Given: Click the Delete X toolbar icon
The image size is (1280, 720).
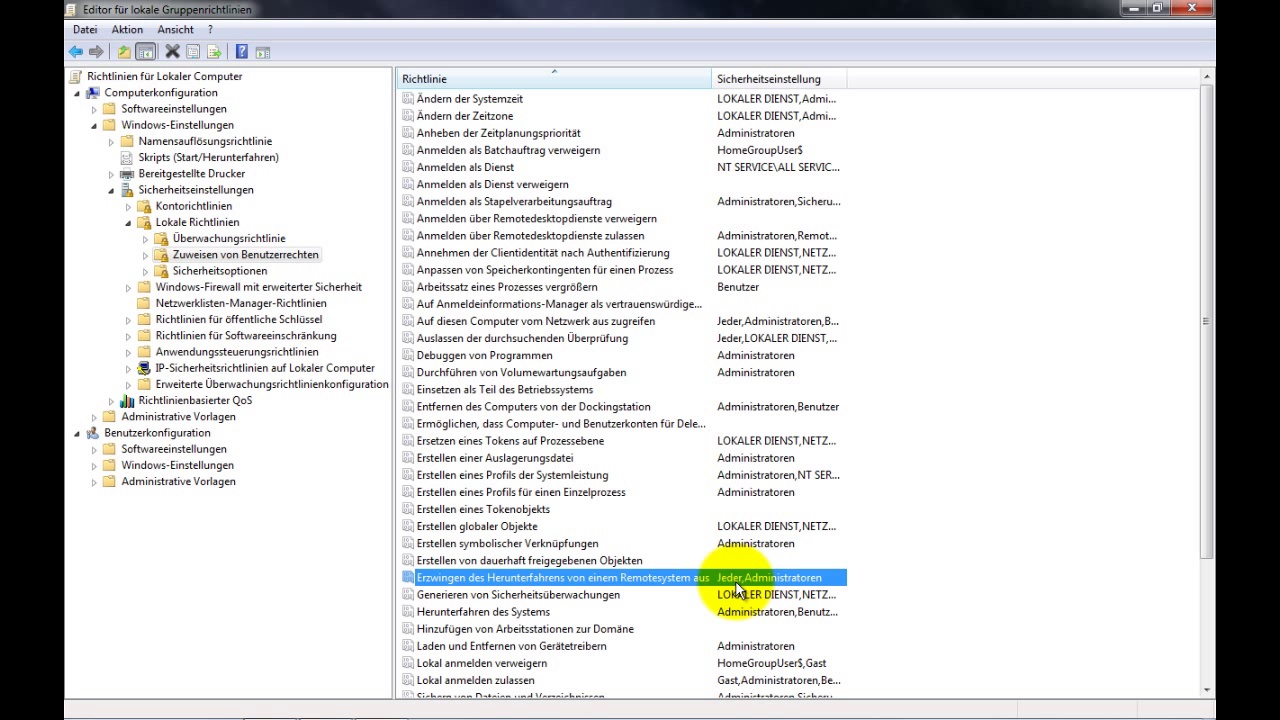Looking at the screenshot, I should 172,52.
